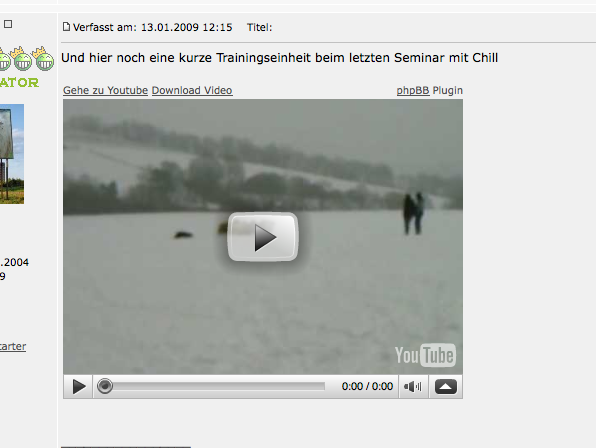Click the 0:00 / 0:00 time display
Viewport: 596px width, 448px height.
[x=367, y=386]
